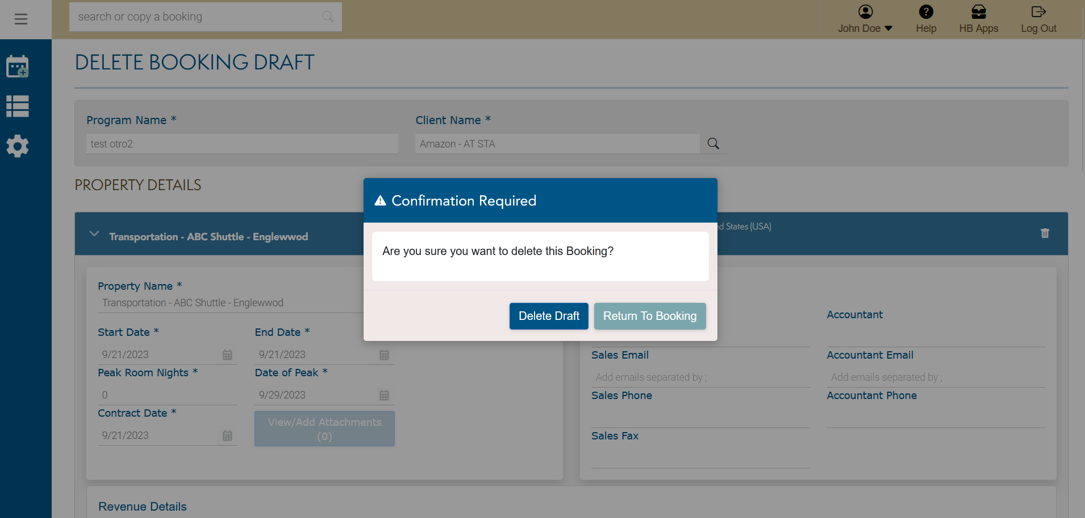The width and height of the screenshot is (1085, 518).
Task: Open Start Date calendar picker icon
Action: (x=227, y=355)
